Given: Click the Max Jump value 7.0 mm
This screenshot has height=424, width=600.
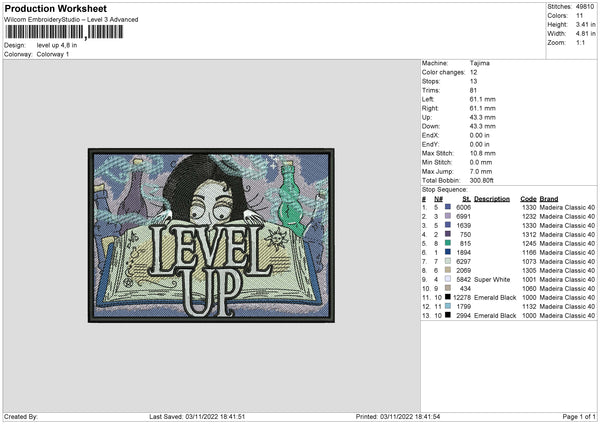Looking at the screenshot, I should coord(481,171).
